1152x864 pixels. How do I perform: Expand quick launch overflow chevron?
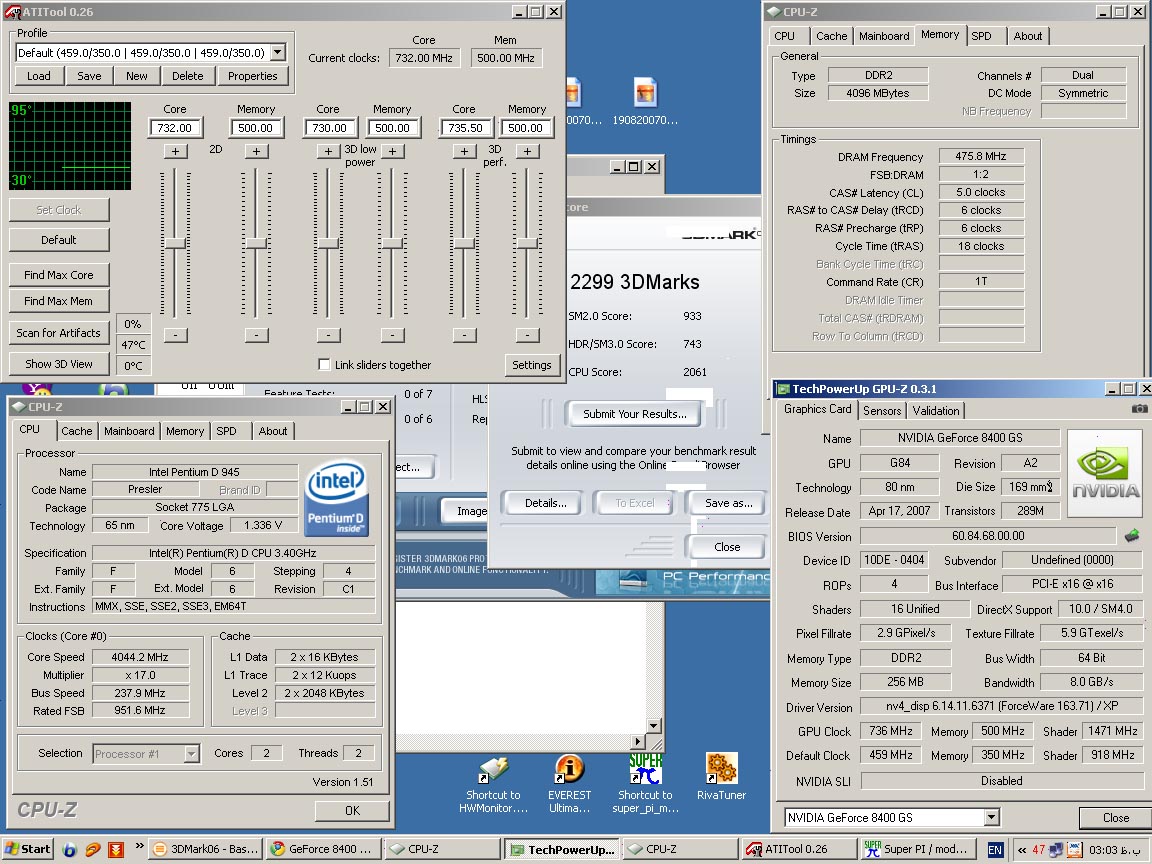click(139, 846)
